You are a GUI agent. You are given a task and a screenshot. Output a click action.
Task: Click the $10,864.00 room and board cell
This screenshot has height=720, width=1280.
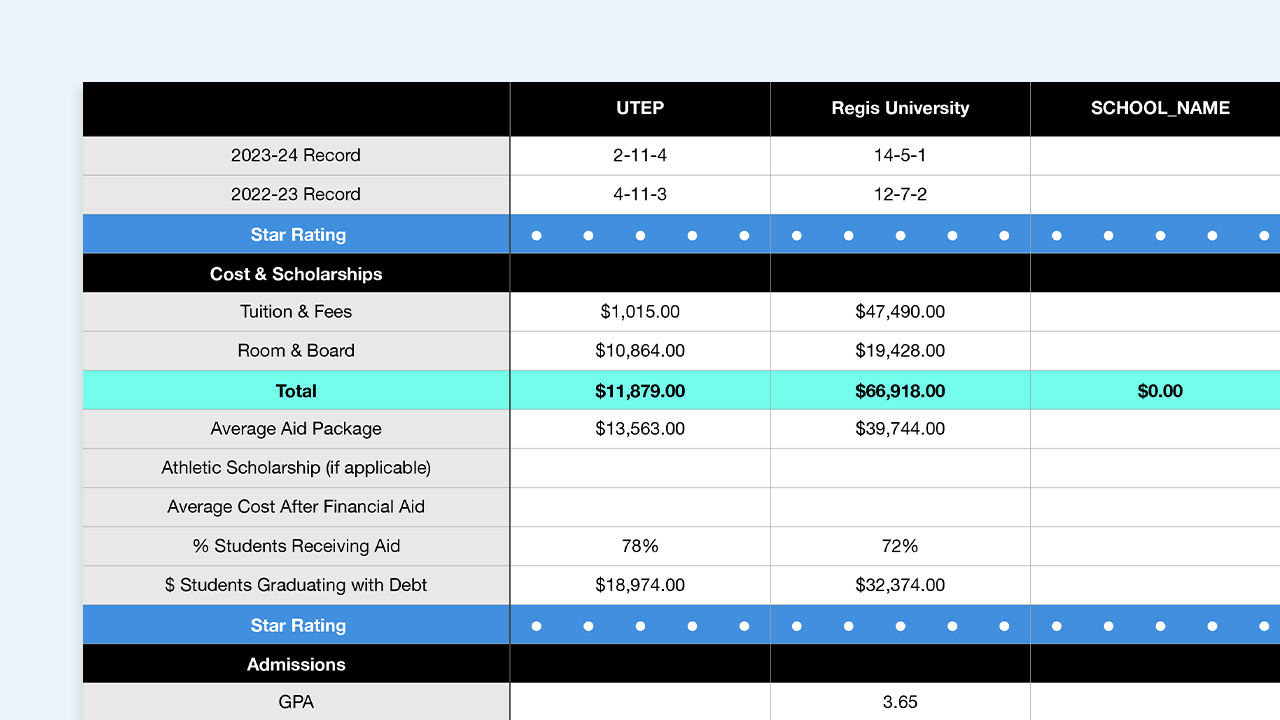[640, 350]
